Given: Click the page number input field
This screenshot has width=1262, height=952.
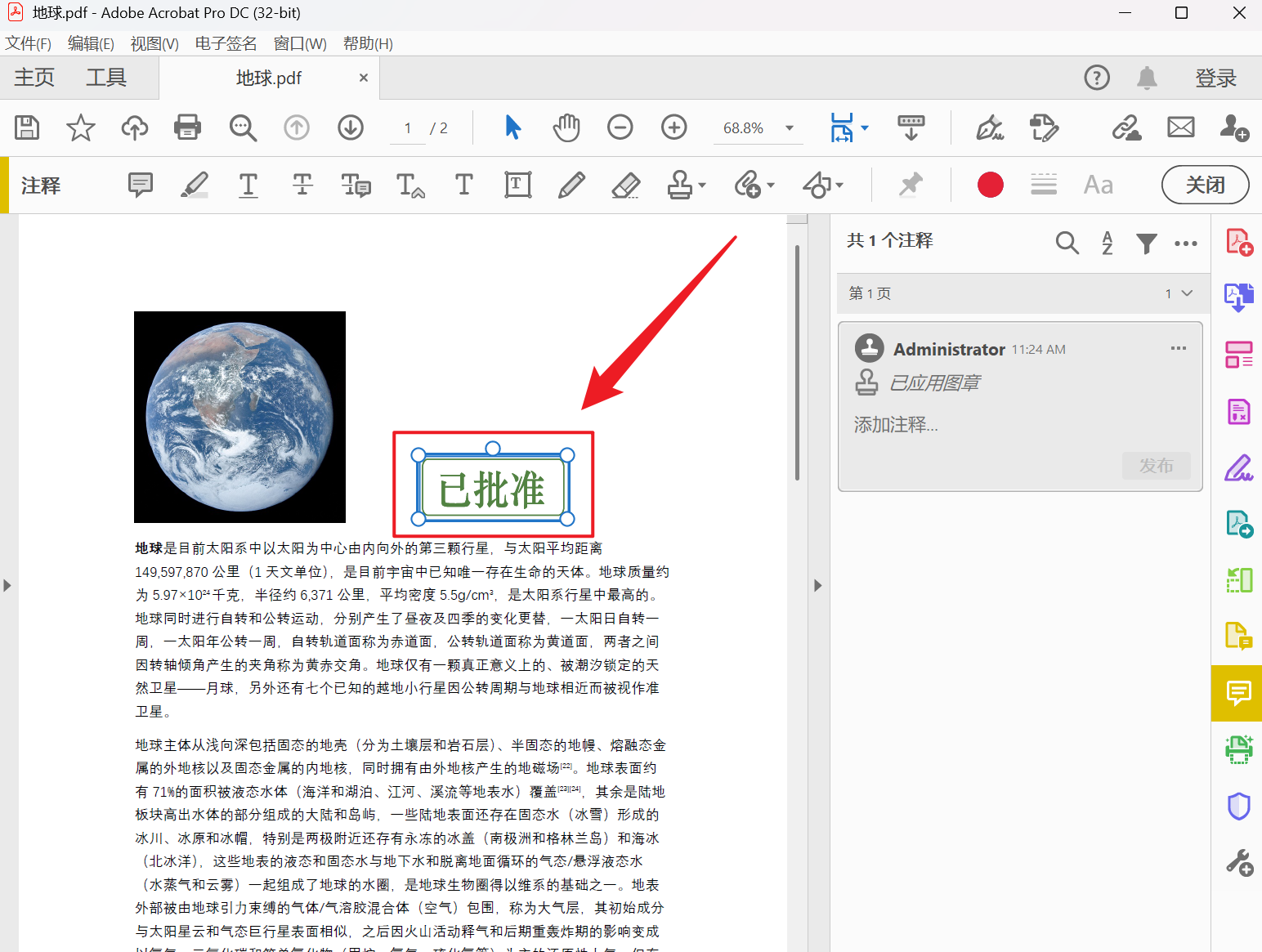Looking at the screenshot, I should 406,127.
